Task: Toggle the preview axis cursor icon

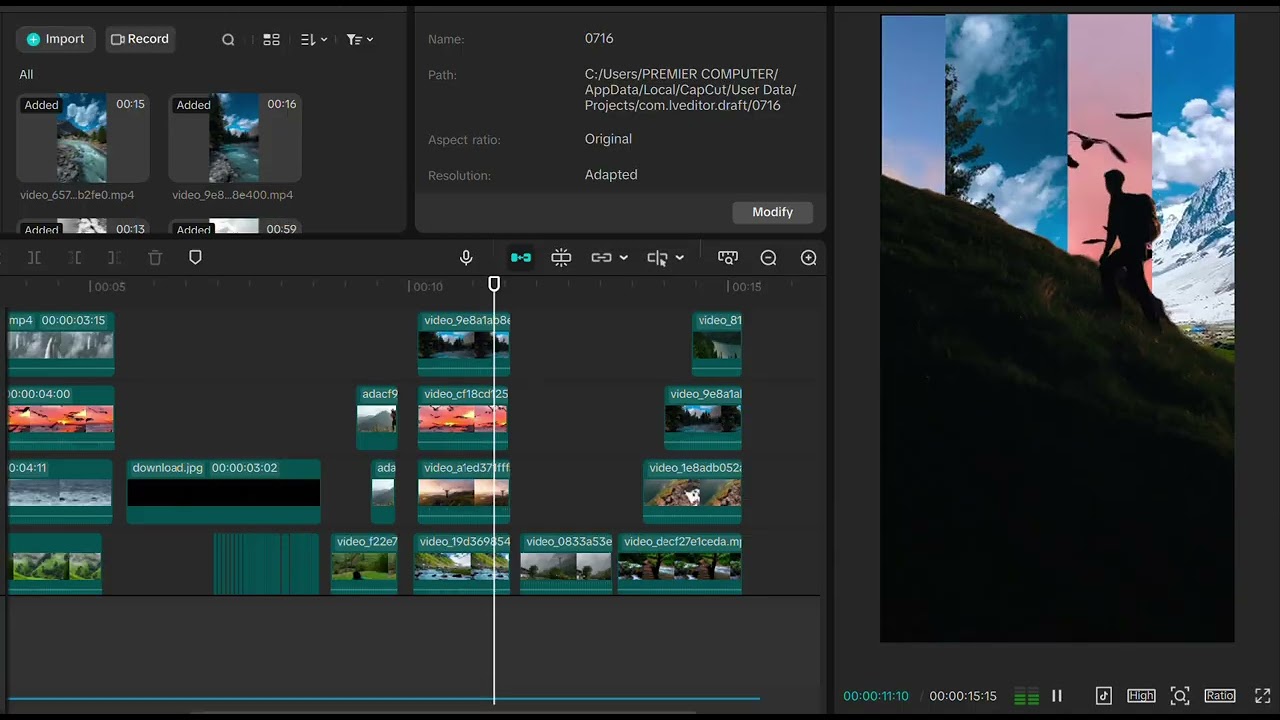Action: (657, 258)
